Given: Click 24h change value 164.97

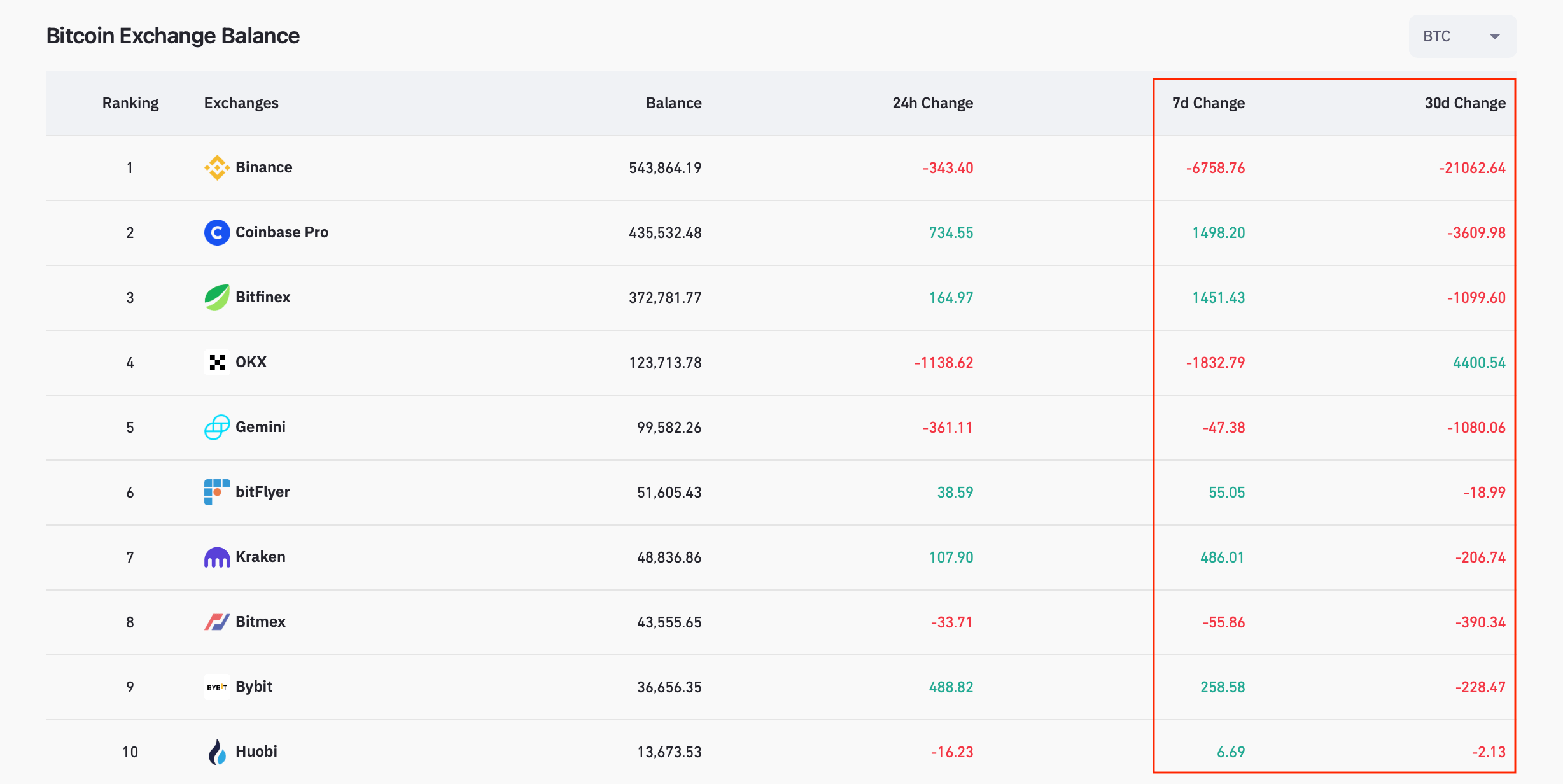Looking at the screenshot, I should click(x=951, y=298).
